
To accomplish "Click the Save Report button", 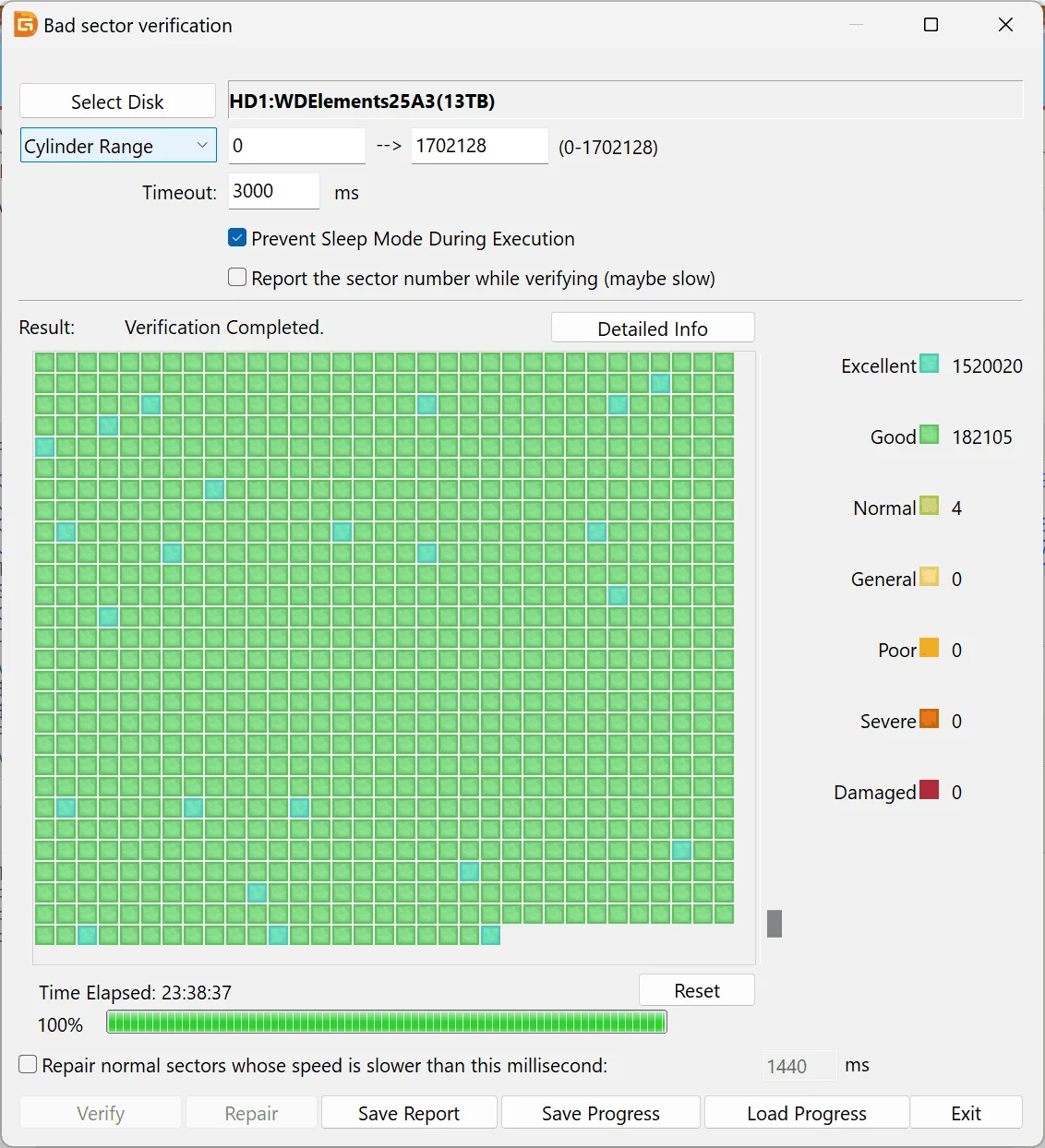I will point(409,1113).
